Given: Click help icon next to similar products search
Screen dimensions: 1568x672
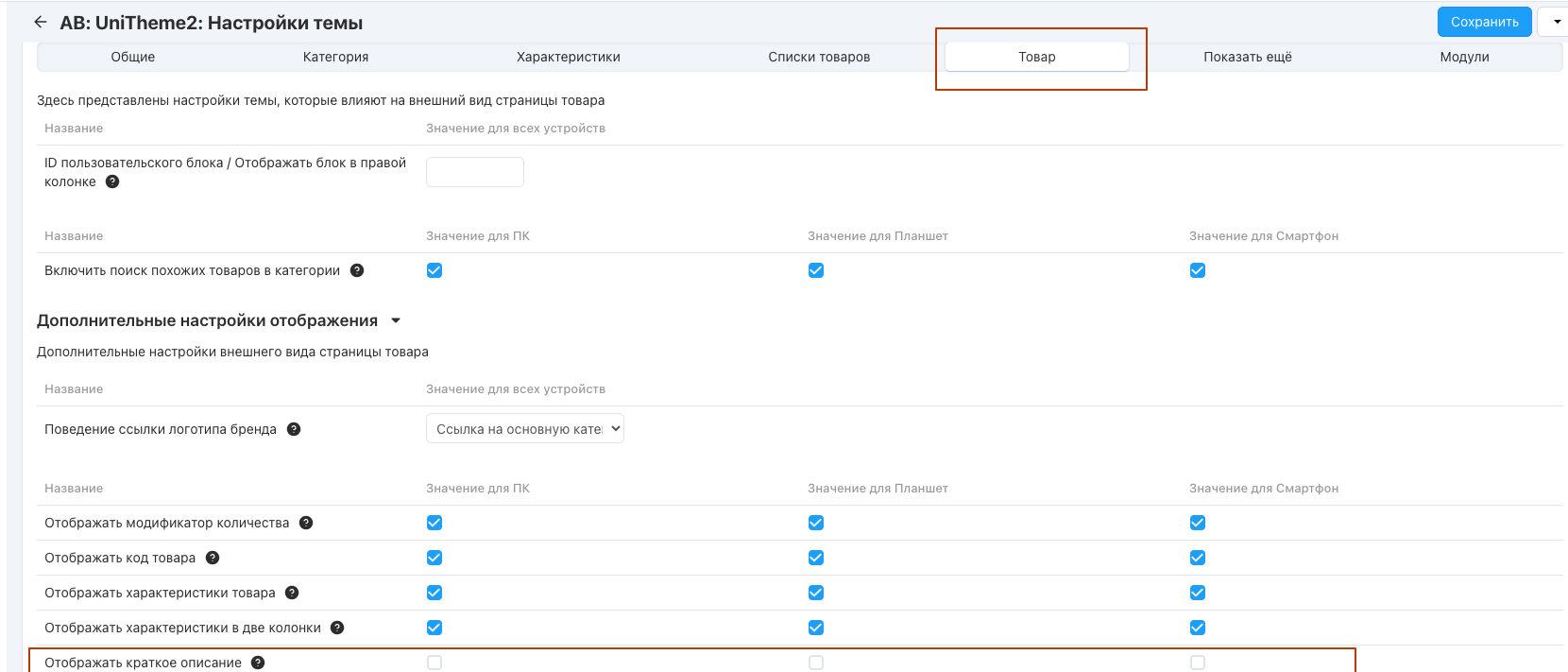Looking at the screenshot, I should coord(357,270).
